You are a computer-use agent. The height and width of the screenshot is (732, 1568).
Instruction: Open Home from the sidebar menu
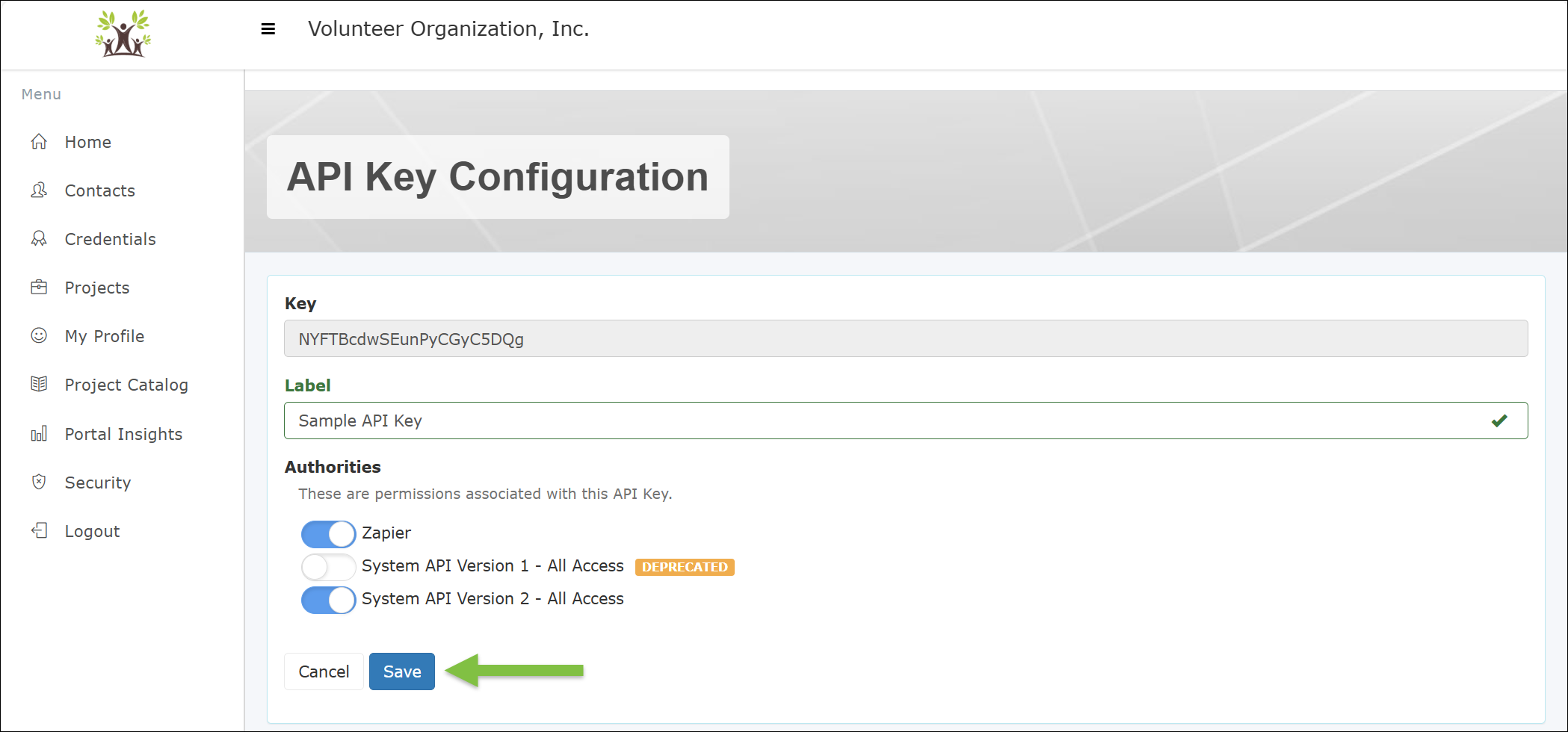(88, 142)
